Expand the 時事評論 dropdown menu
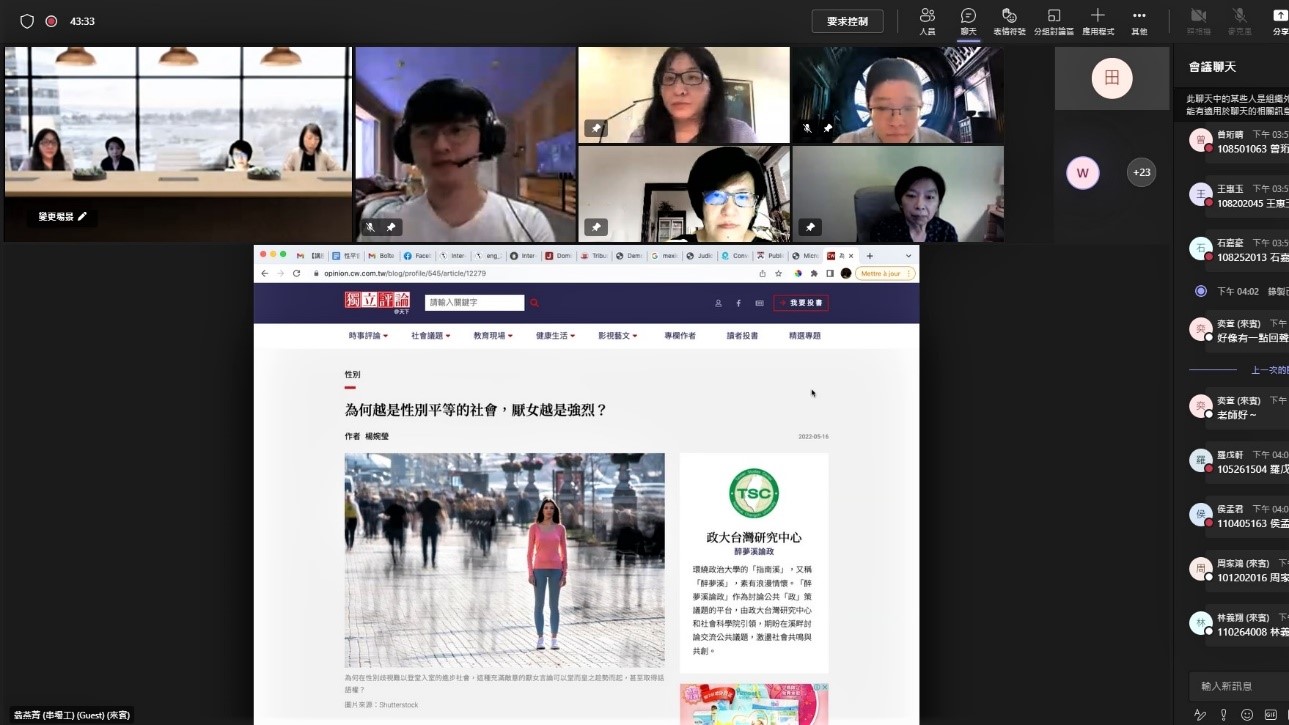 click(x=368, y=336)
